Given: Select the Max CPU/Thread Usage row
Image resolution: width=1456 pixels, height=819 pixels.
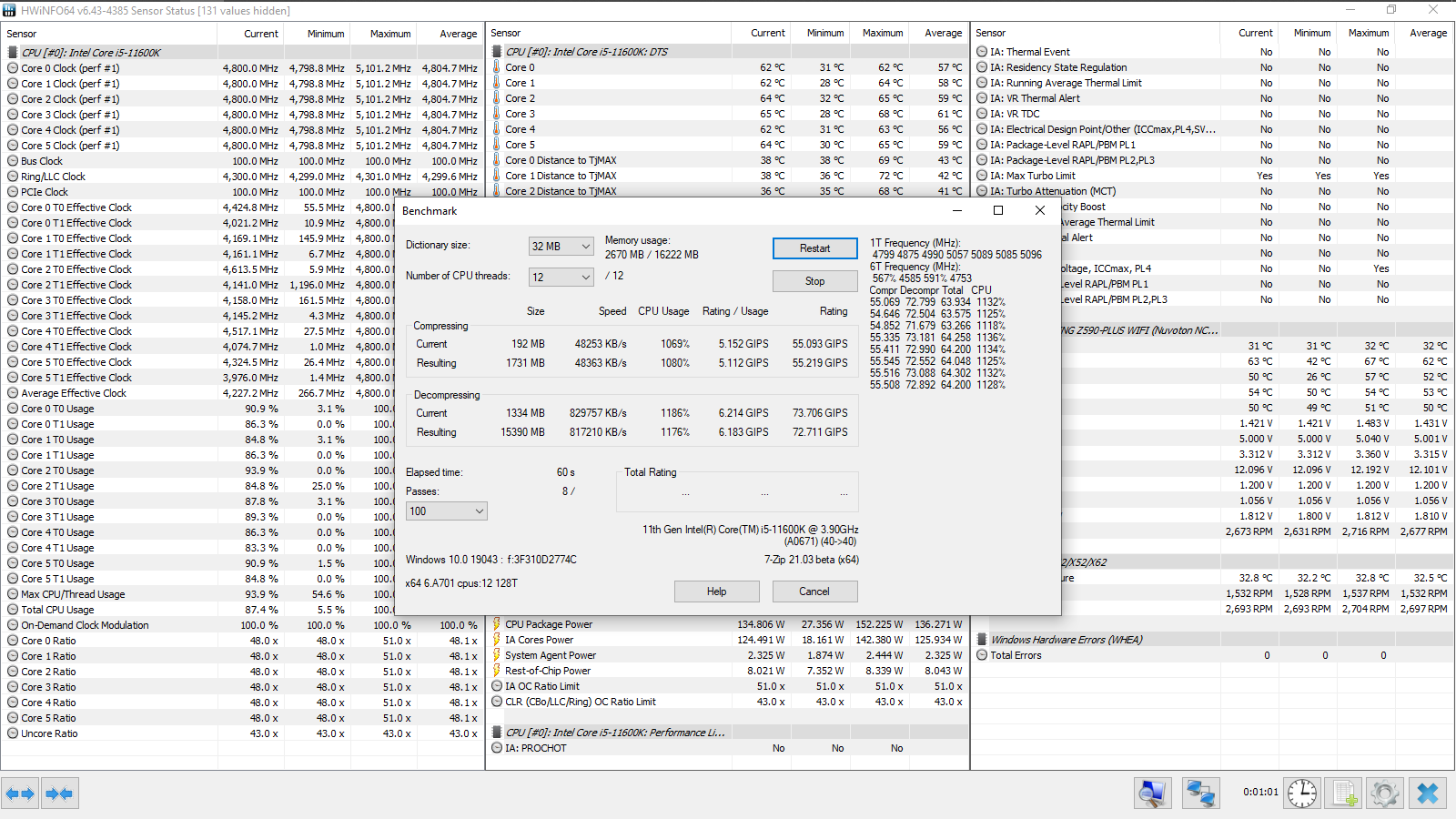Looking at the screenshot, I should 198,594.
